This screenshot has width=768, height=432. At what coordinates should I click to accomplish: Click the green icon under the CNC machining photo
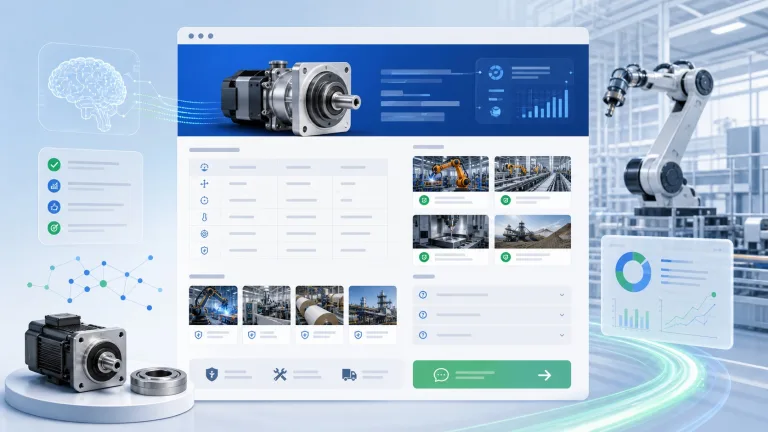(x=424, y=257)
